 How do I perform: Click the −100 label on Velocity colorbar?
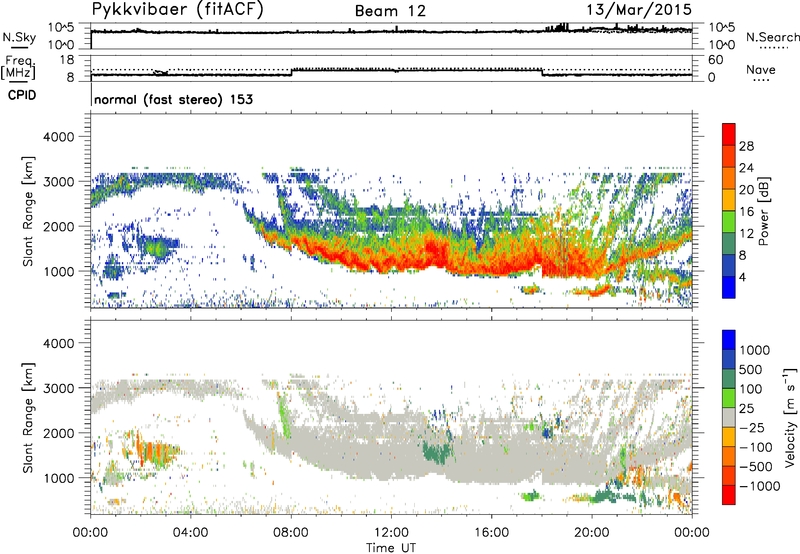756,447
